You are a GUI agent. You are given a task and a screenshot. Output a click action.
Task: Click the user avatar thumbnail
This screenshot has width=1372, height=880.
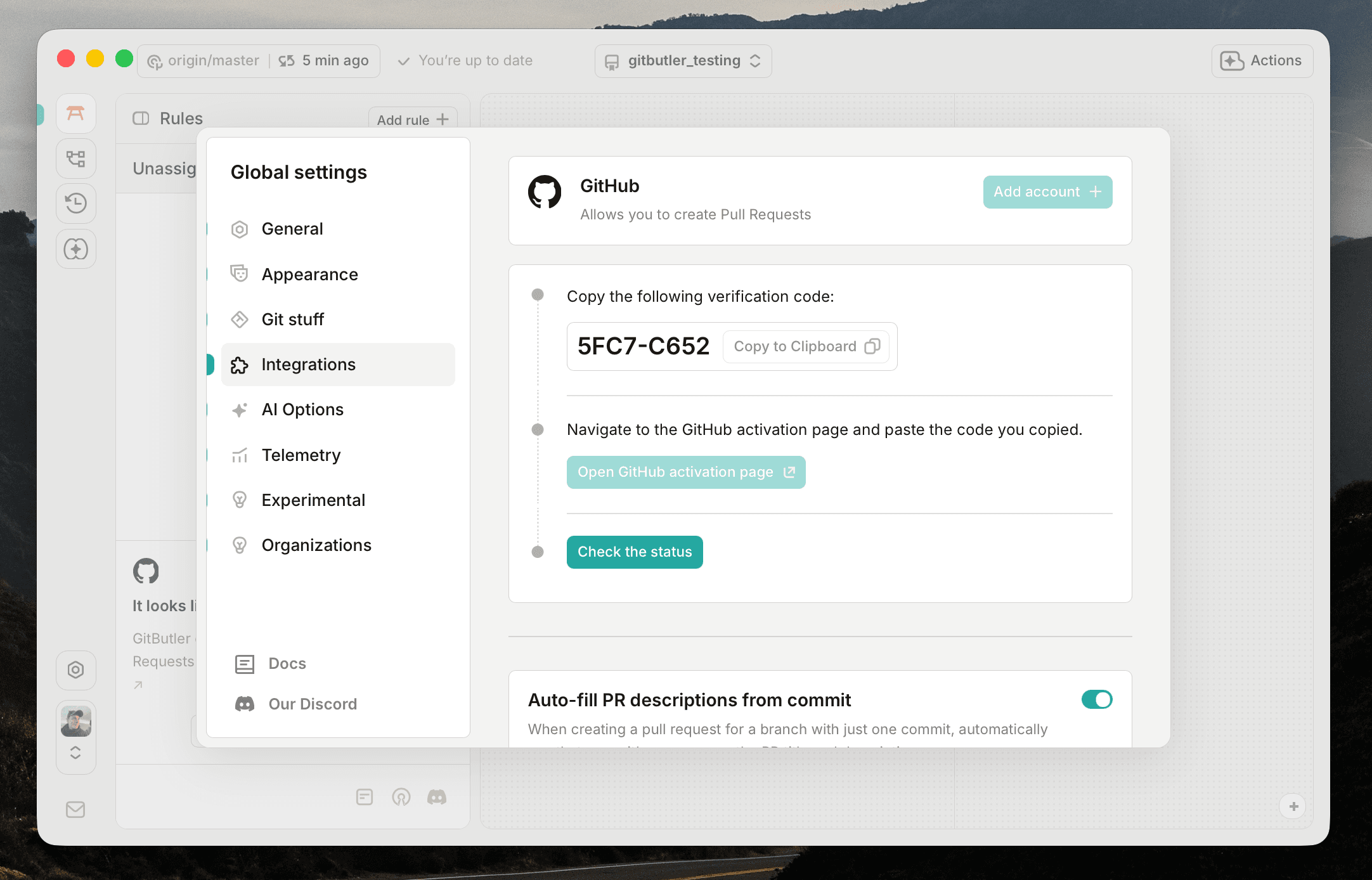(x=75, y=720)
